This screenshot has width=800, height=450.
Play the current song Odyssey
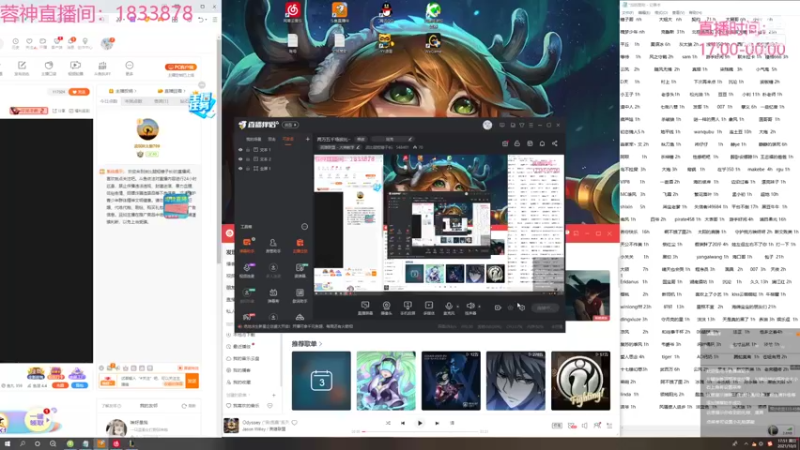(420, 423)
